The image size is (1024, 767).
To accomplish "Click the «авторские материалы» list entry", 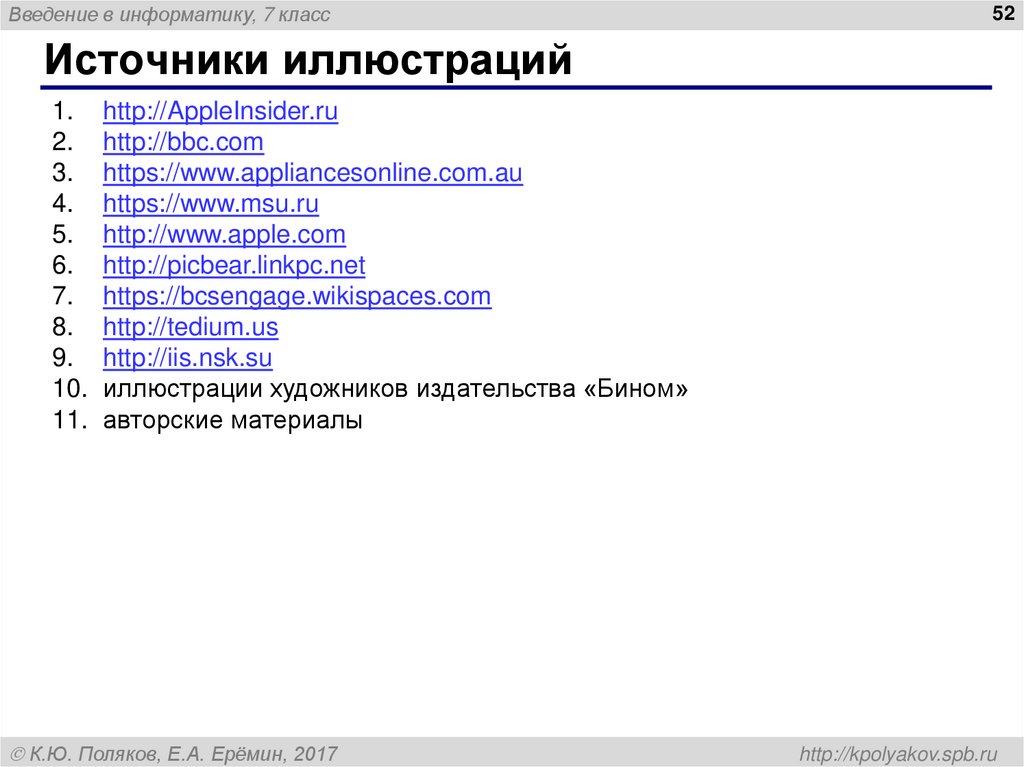I will (x=232, y=420).
